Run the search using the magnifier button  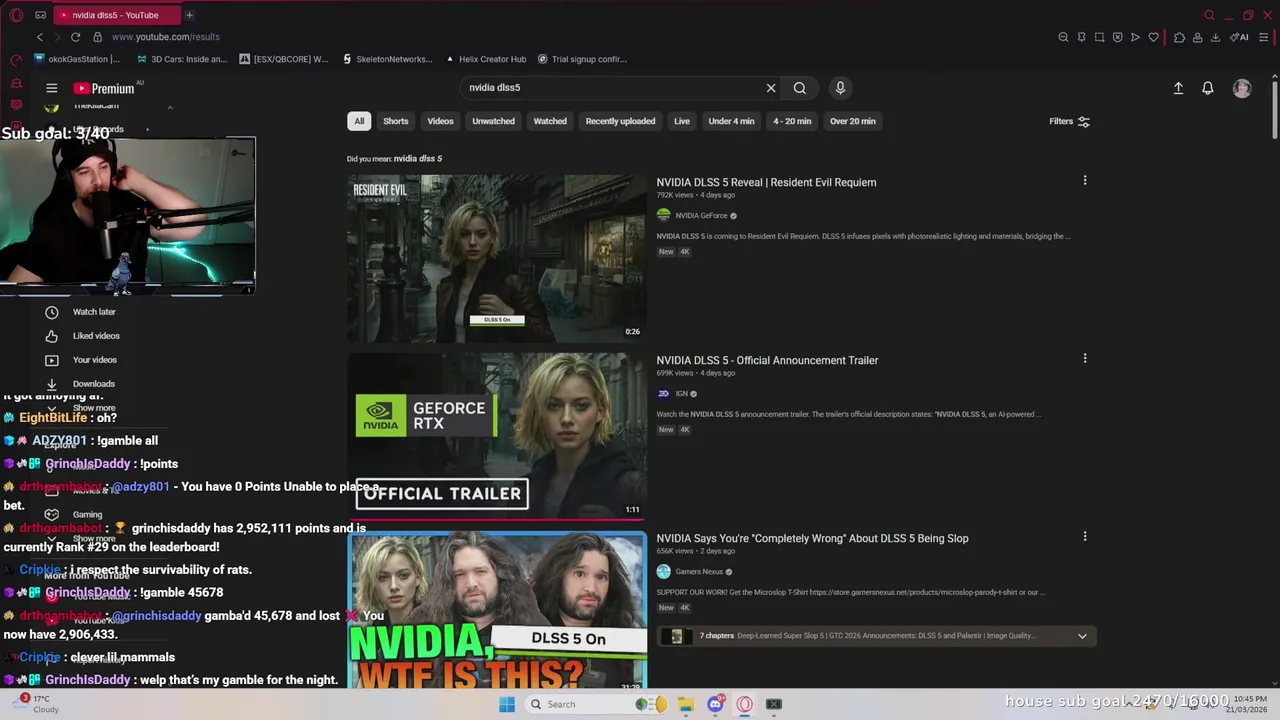coord(800,88)
